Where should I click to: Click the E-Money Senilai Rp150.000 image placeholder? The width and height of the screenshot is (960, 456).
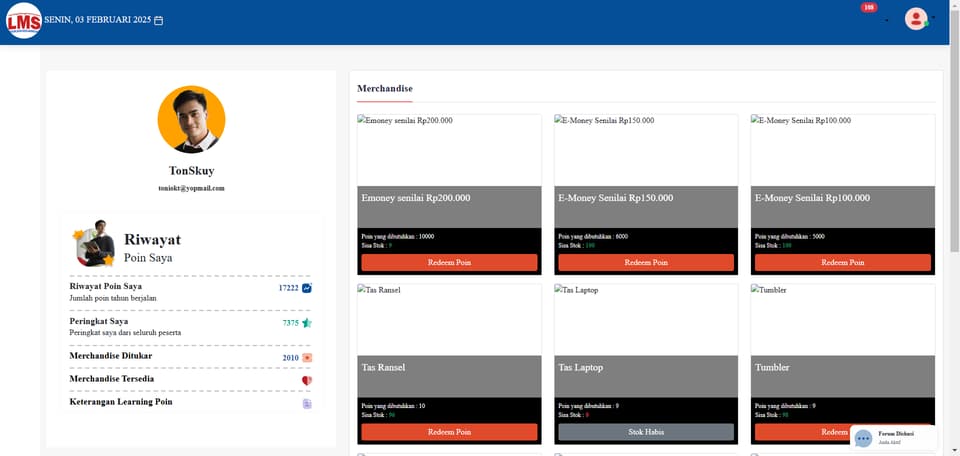646,150
